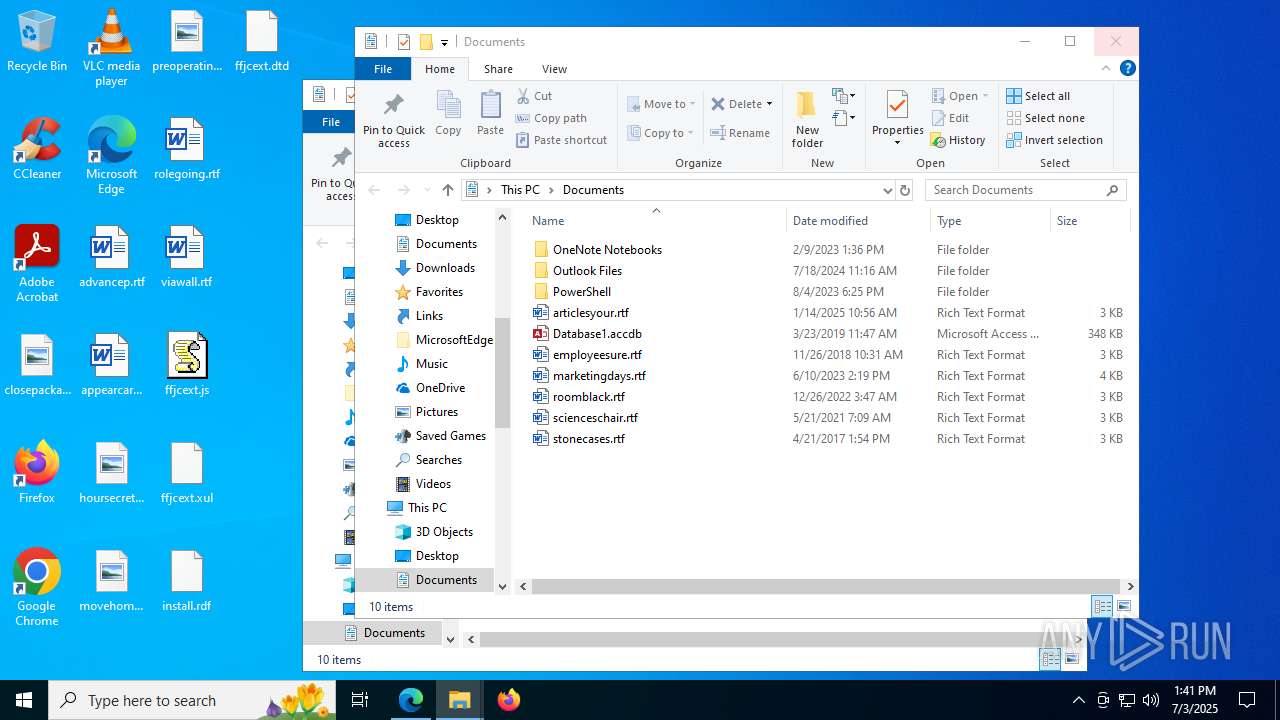1280x720 pixels.
Task: Click the Rename command
Action: [740, 133]
